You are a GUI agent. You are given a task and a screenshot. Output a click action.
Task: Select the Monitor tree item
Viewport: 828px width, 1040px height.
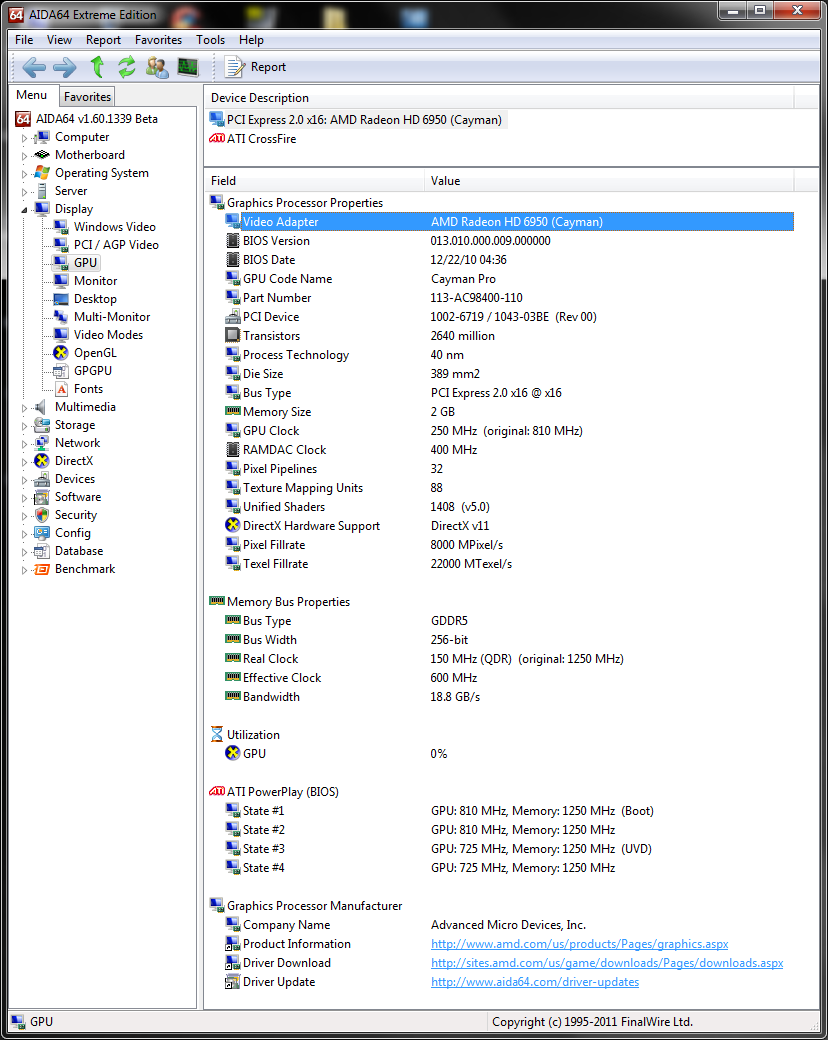[96, 281]
